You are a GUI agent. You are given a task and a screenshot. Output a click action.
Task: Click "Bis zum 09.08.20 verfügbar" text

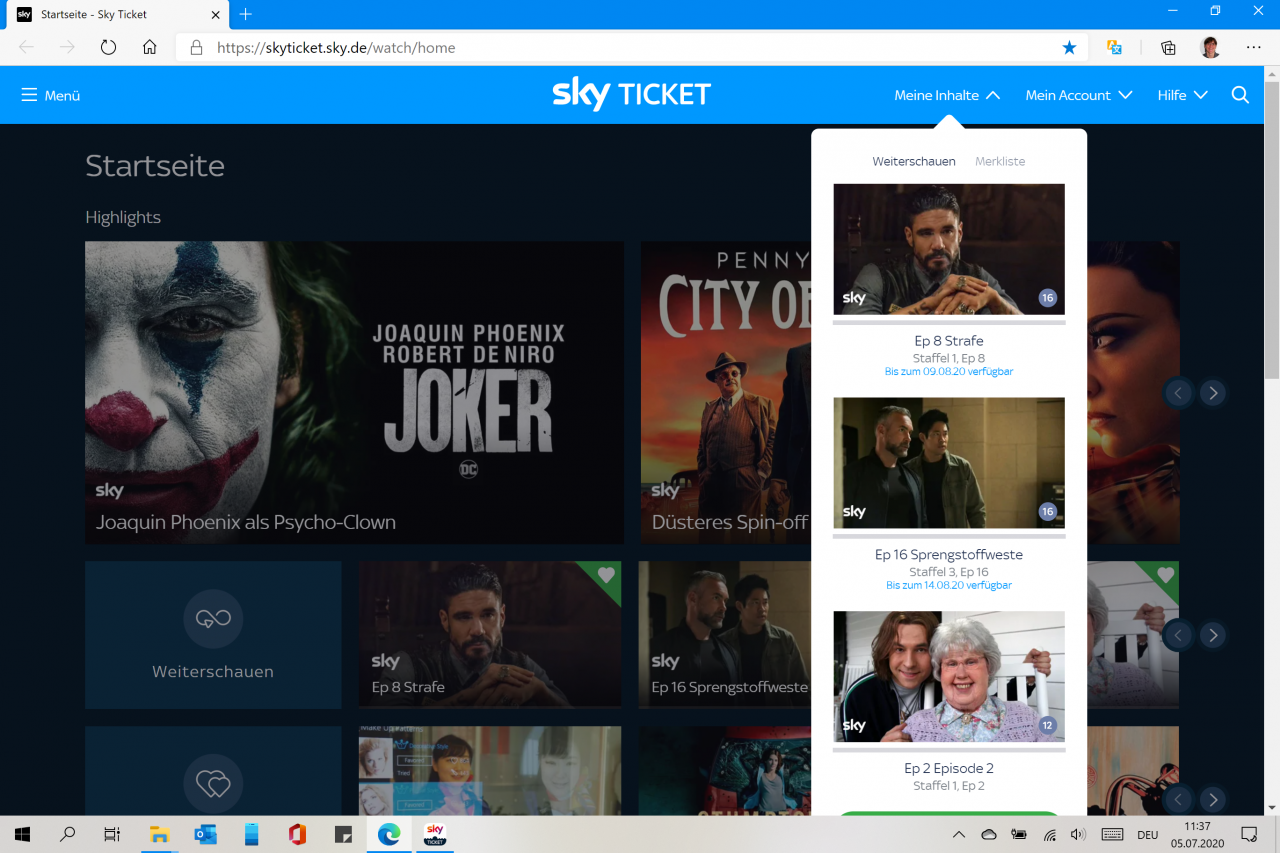pos(949,372)
